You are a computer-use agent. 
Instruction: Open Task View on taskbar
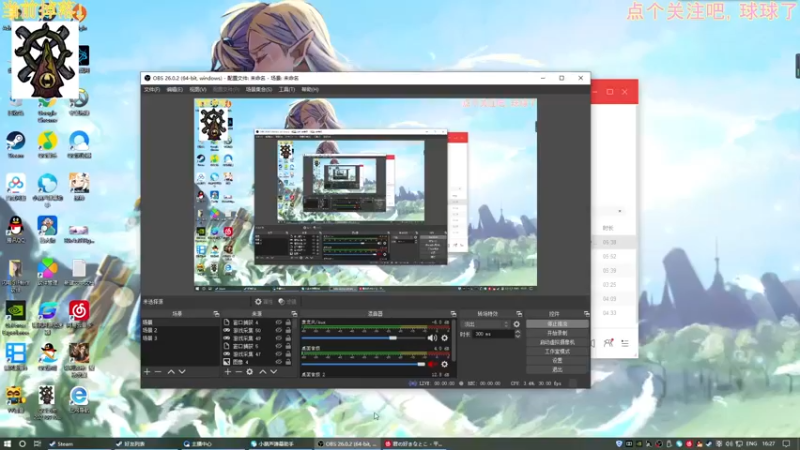click(37, 444)
